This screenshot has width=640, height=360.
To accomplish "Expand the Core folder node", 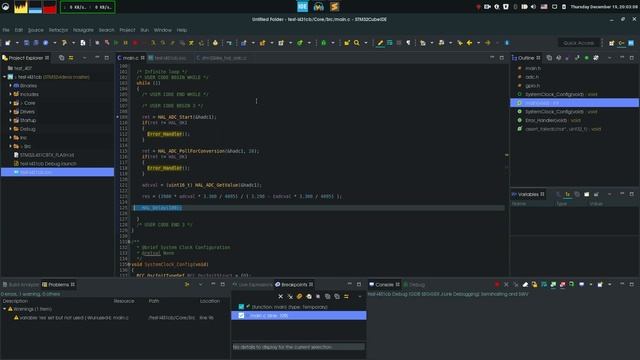I will click(x=11, y=103).
